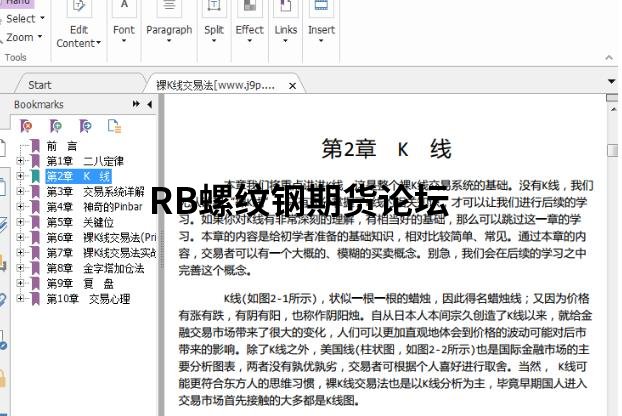
Task: Select bookmark 第8章 金字塔加仓法
Action: point(96,268)
